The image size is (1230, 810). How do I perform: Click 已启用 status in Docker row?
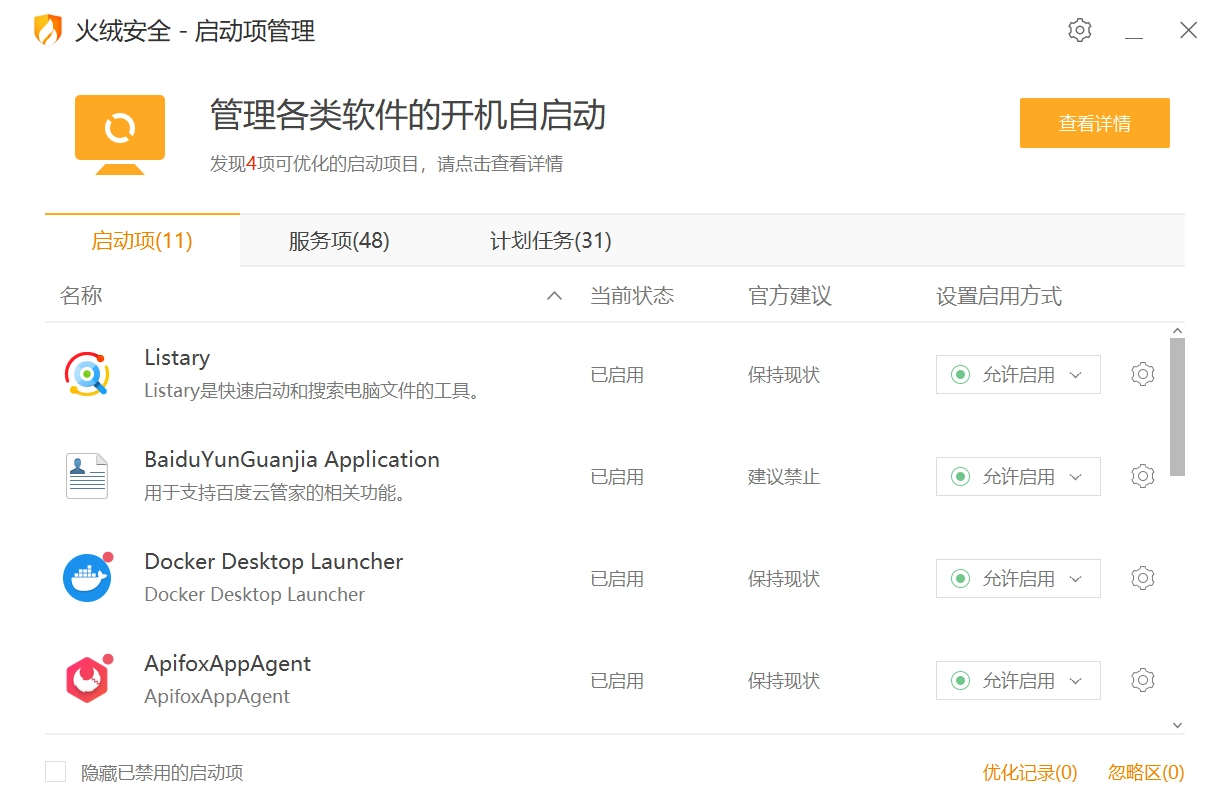click(617, 579)
